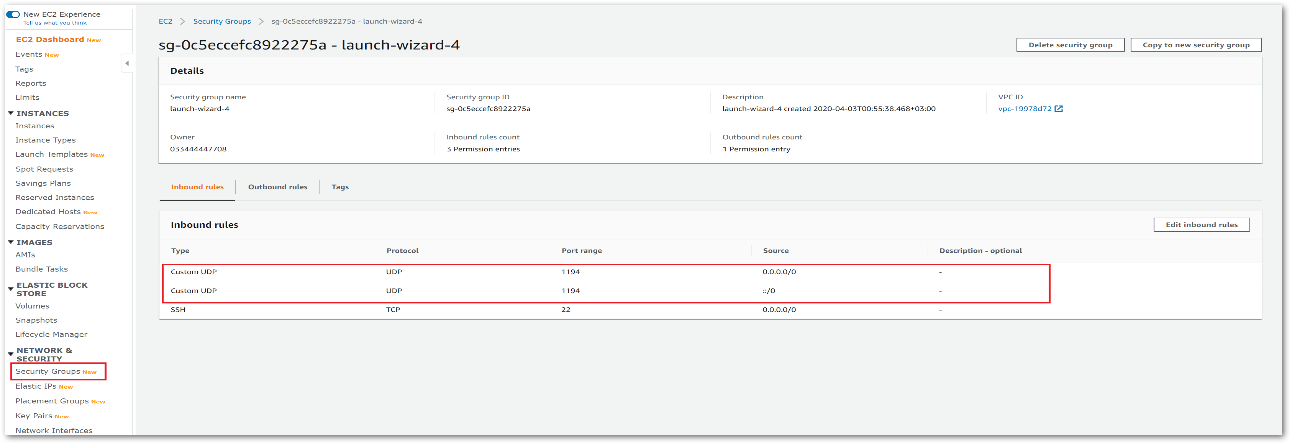Open the Tags tab
Screen dimensions: 1291x444
(340, 187)
